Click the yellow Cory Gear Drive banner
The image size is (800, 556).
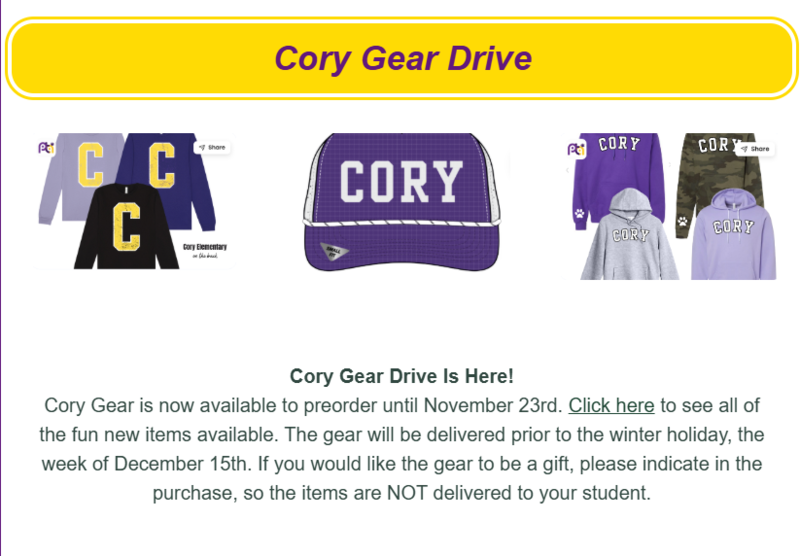(402, 58)
